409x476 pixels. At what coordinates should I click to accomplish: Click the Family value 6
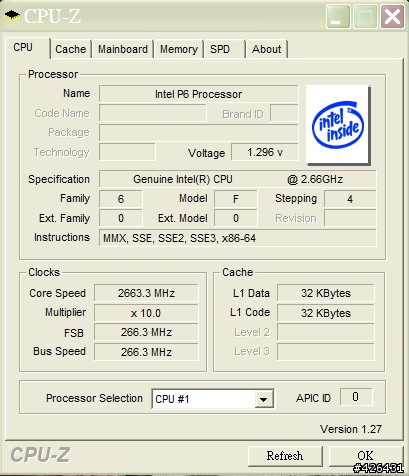[121, 199]
